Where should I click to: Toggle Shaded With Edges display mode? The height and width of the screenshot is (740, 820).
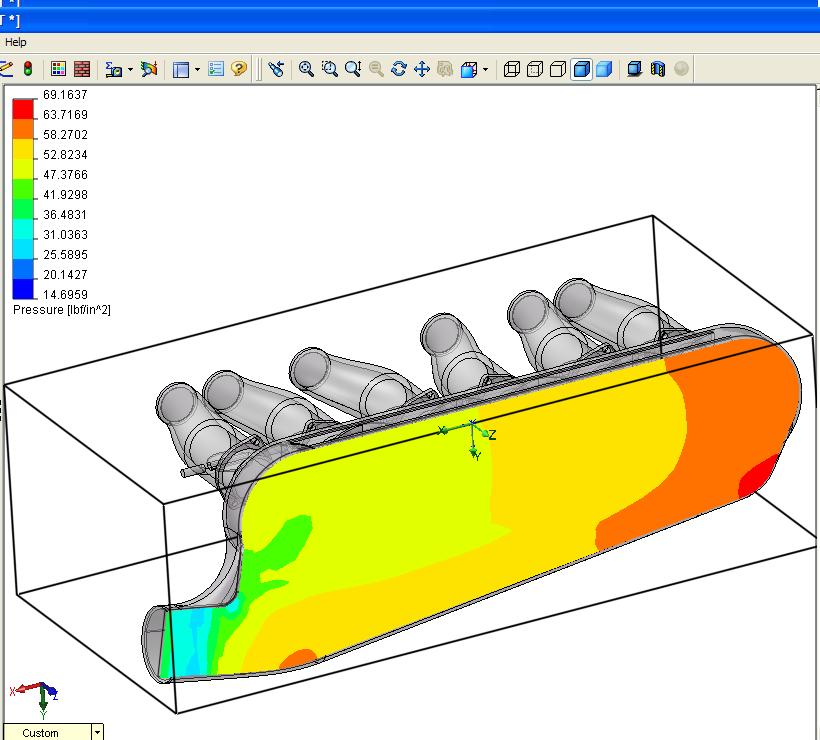click(x=581, y=69)
